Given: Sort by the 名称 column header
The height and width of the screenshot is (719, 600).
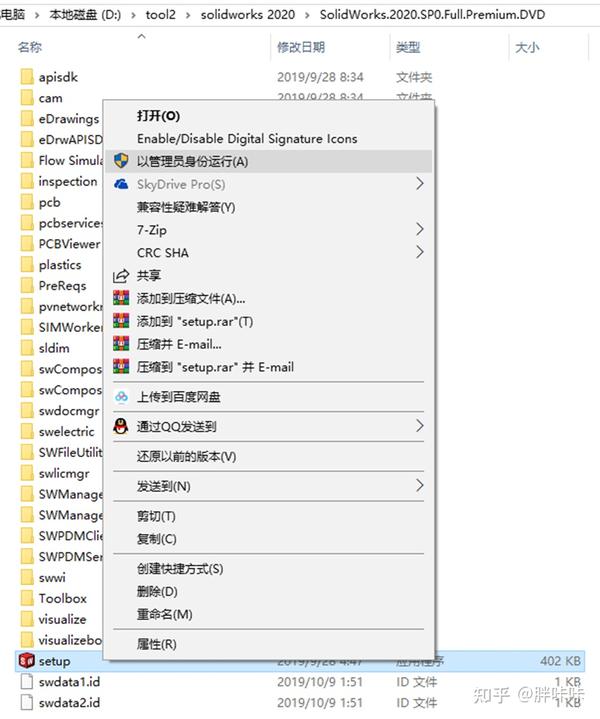Looking at the screenshot, I should point(30,47).
